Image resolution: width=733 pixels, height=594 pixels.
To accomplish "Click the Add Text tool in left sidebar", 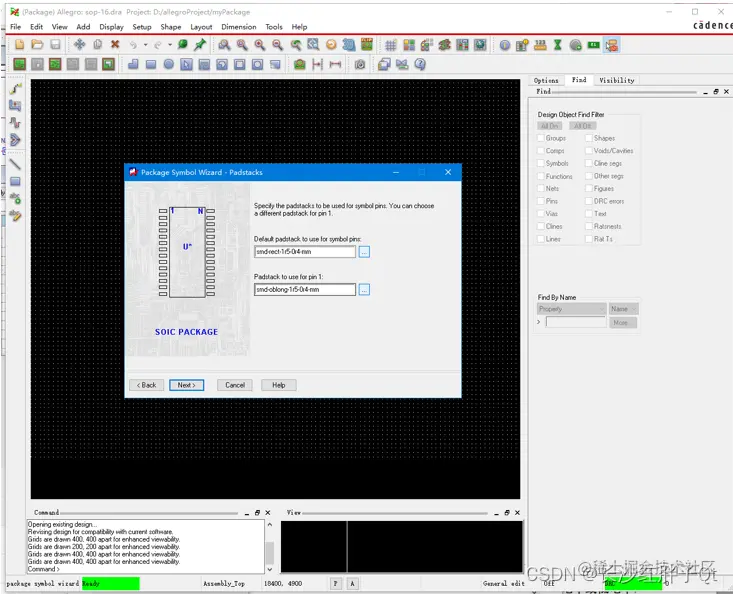I will tap(15, 198).
